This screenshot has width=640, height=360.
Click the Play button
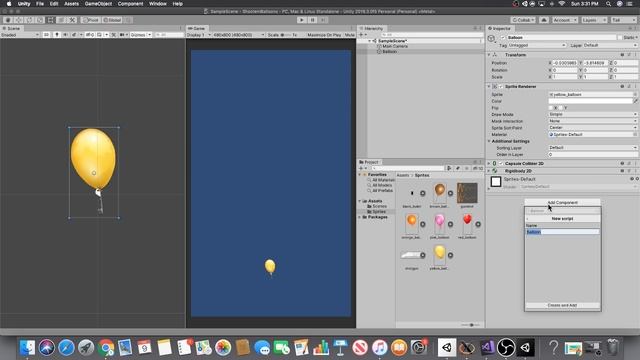click(302, 20)
